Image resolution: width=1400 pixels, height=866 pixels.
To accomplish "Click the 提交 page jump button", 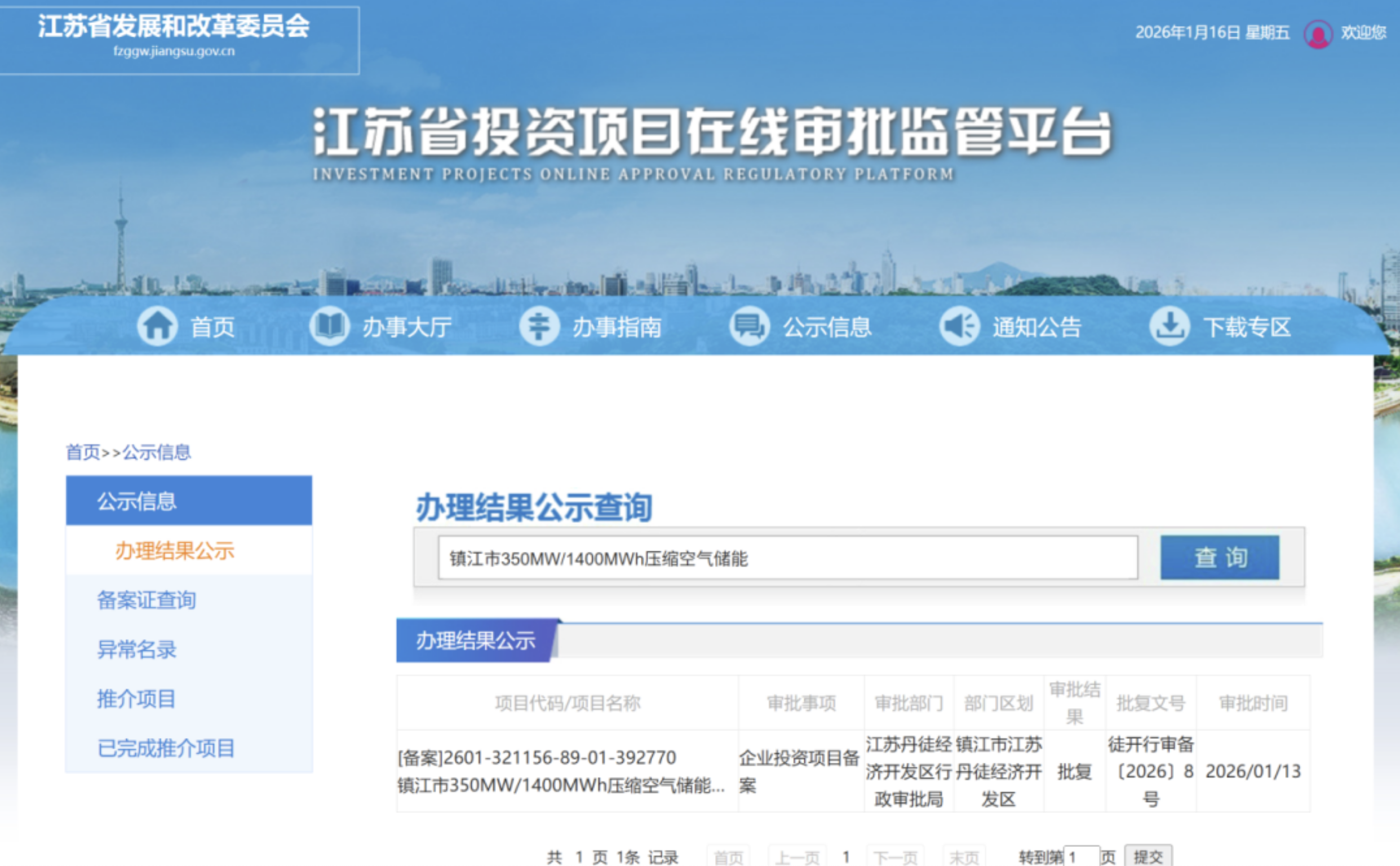I will (x=1148, y=856).
